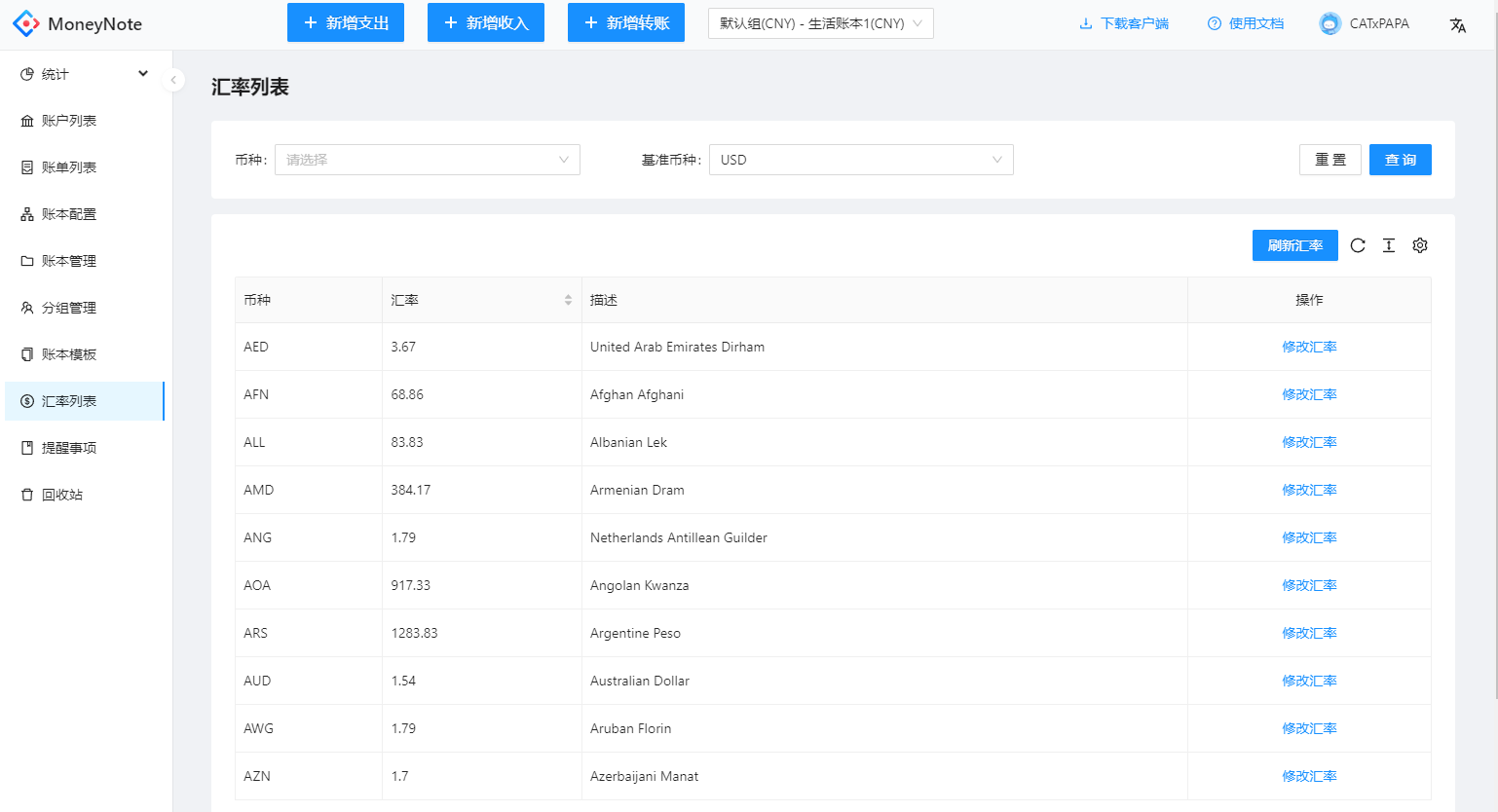The width and height of the screenshot is (1498, 812).
Task: Click 修改汇率 for AFN row
Action: 1309,394
